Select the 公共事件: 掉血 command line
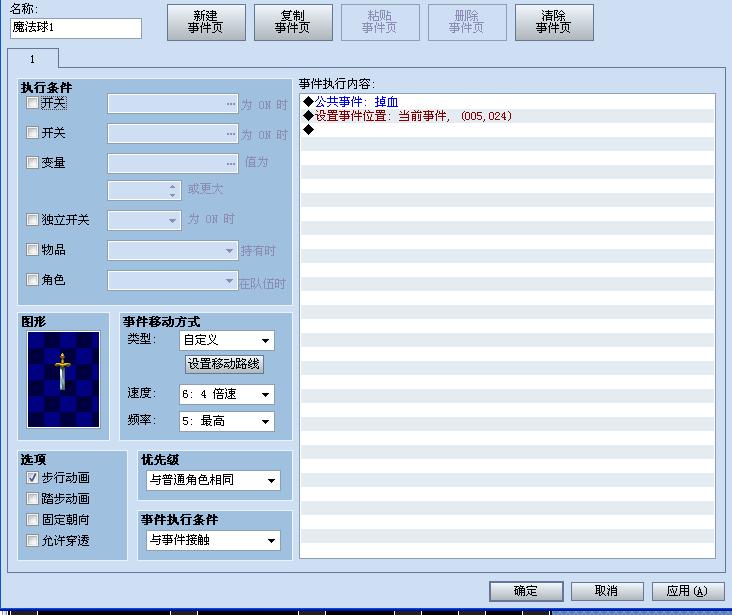The width and height of the screenshot is (732, 615). point(507,102)
